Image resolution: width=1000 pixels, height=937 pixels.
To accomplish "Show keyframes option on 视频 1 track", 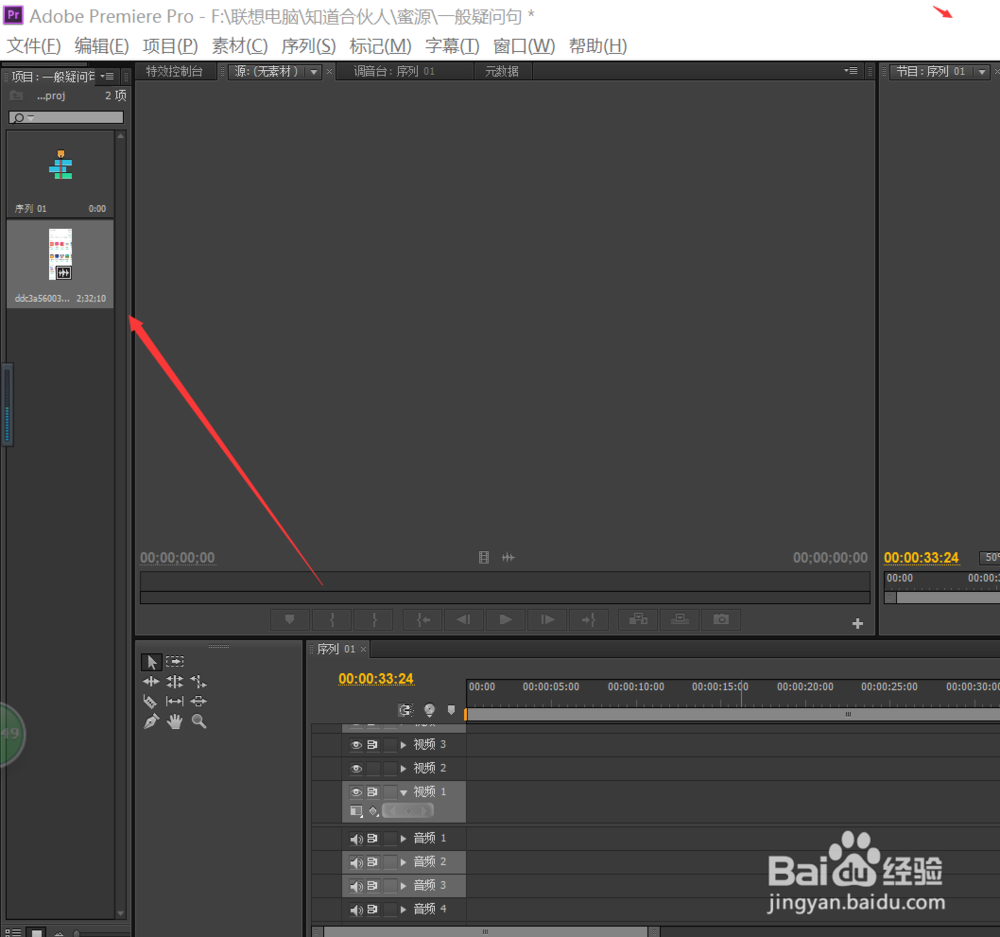I will click(374, 811).
